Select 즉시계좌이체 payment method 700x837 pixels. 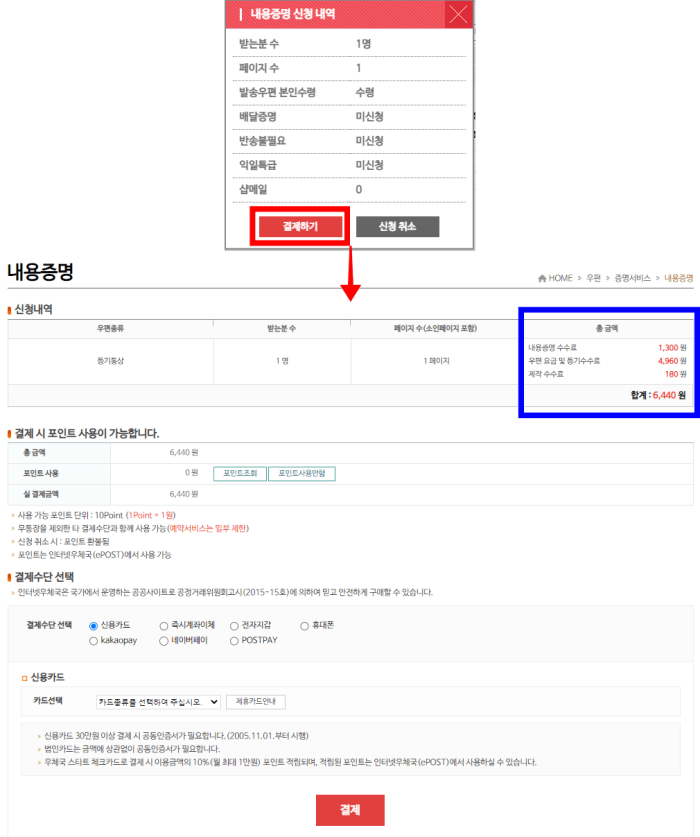tap(164, 626)
